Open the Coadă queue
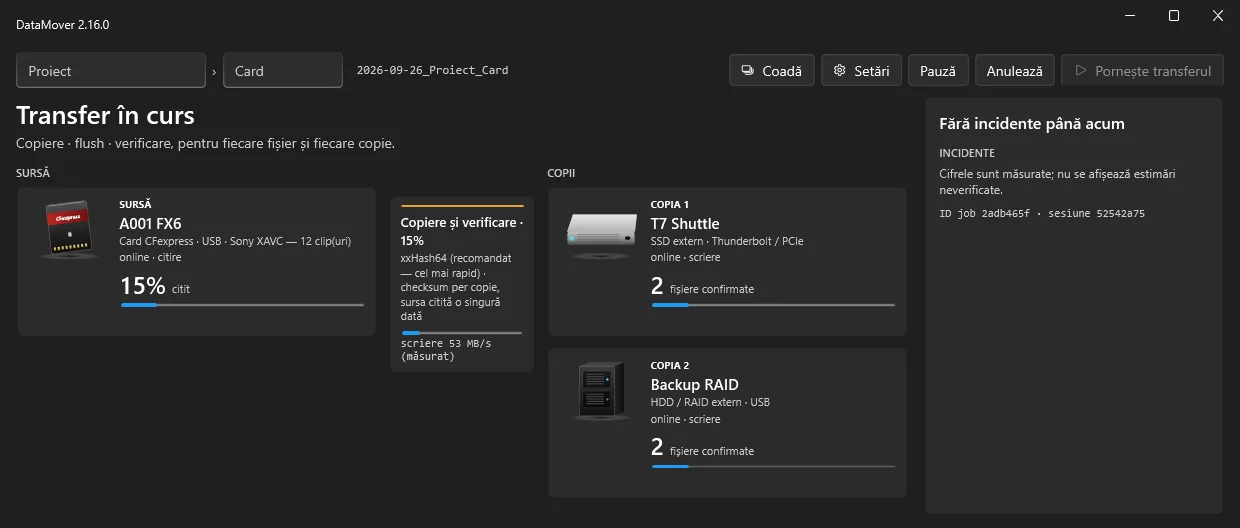1240x528 pixels. (x=772, y=71)
